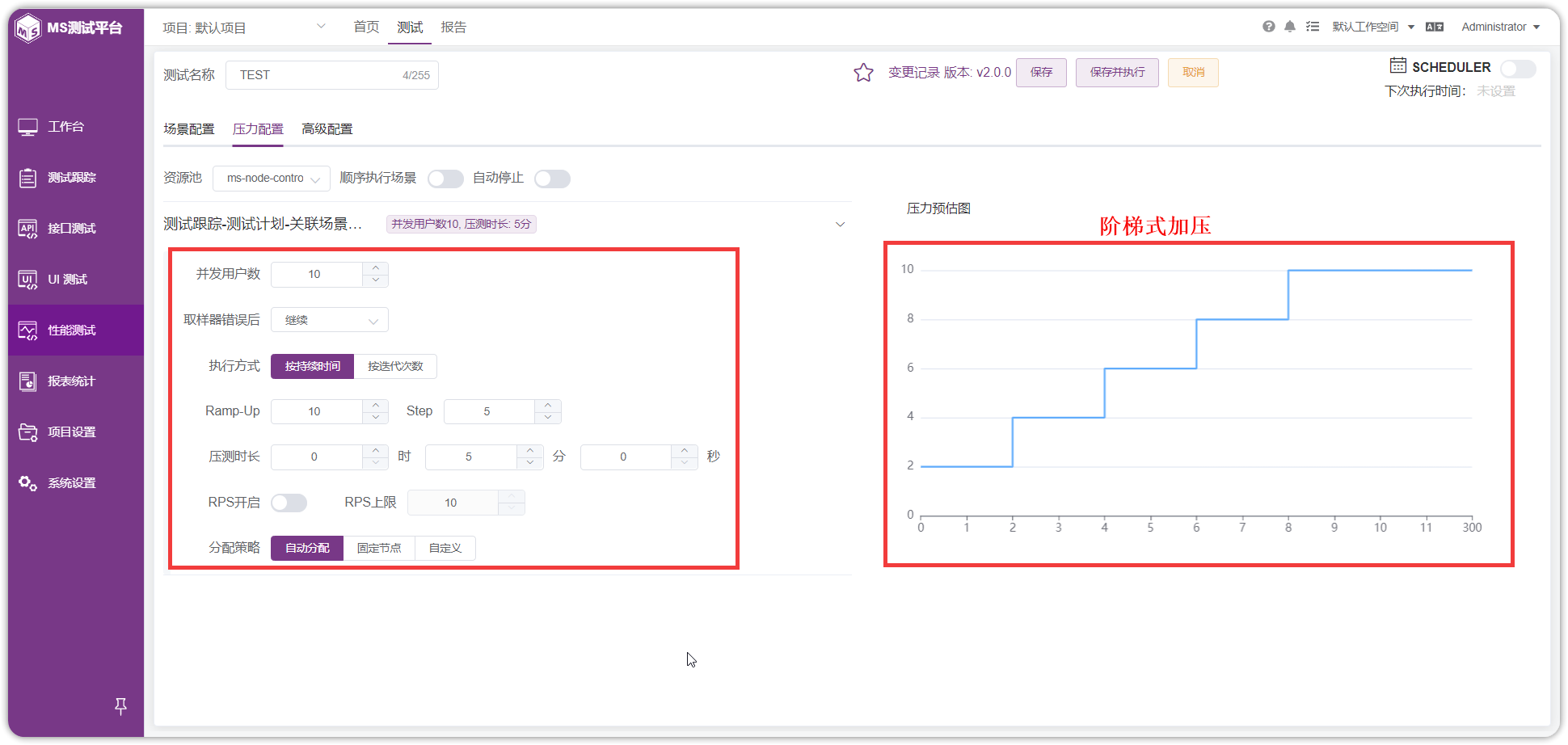This screenshot has width=1568, height=745.
Task: Open the 测试跟踪 sidebar icon
Action: [x=27, y=178]
